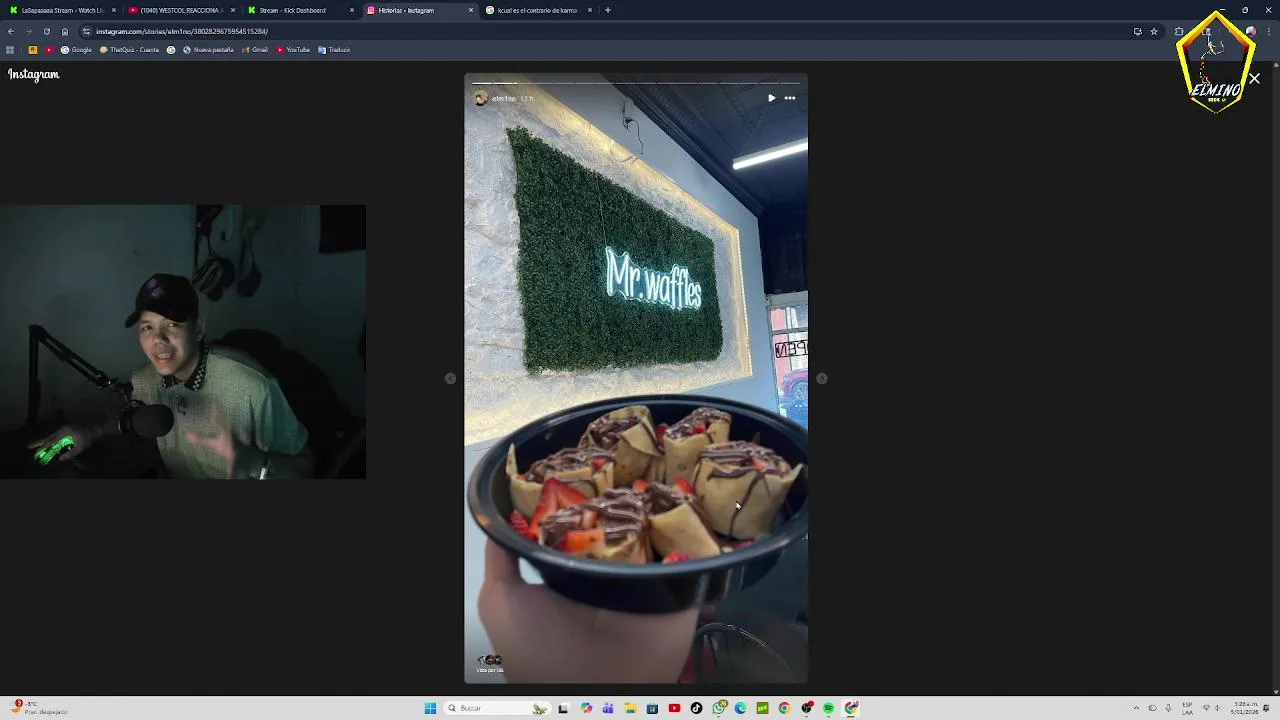Open the Nueva pestaña bookmark

208,50
